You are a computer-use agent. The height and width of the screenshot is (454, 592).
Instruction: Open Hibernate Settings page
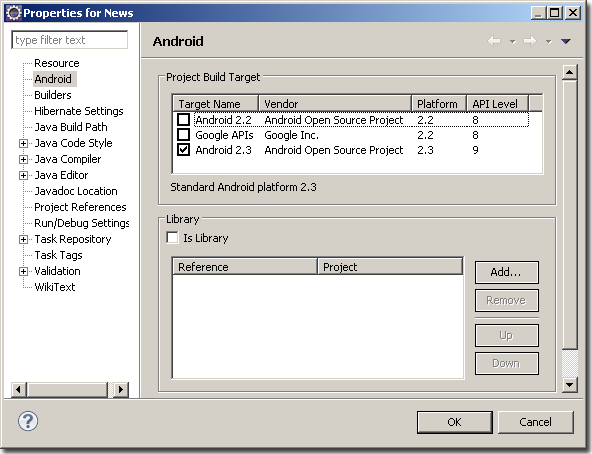point(79,111)
